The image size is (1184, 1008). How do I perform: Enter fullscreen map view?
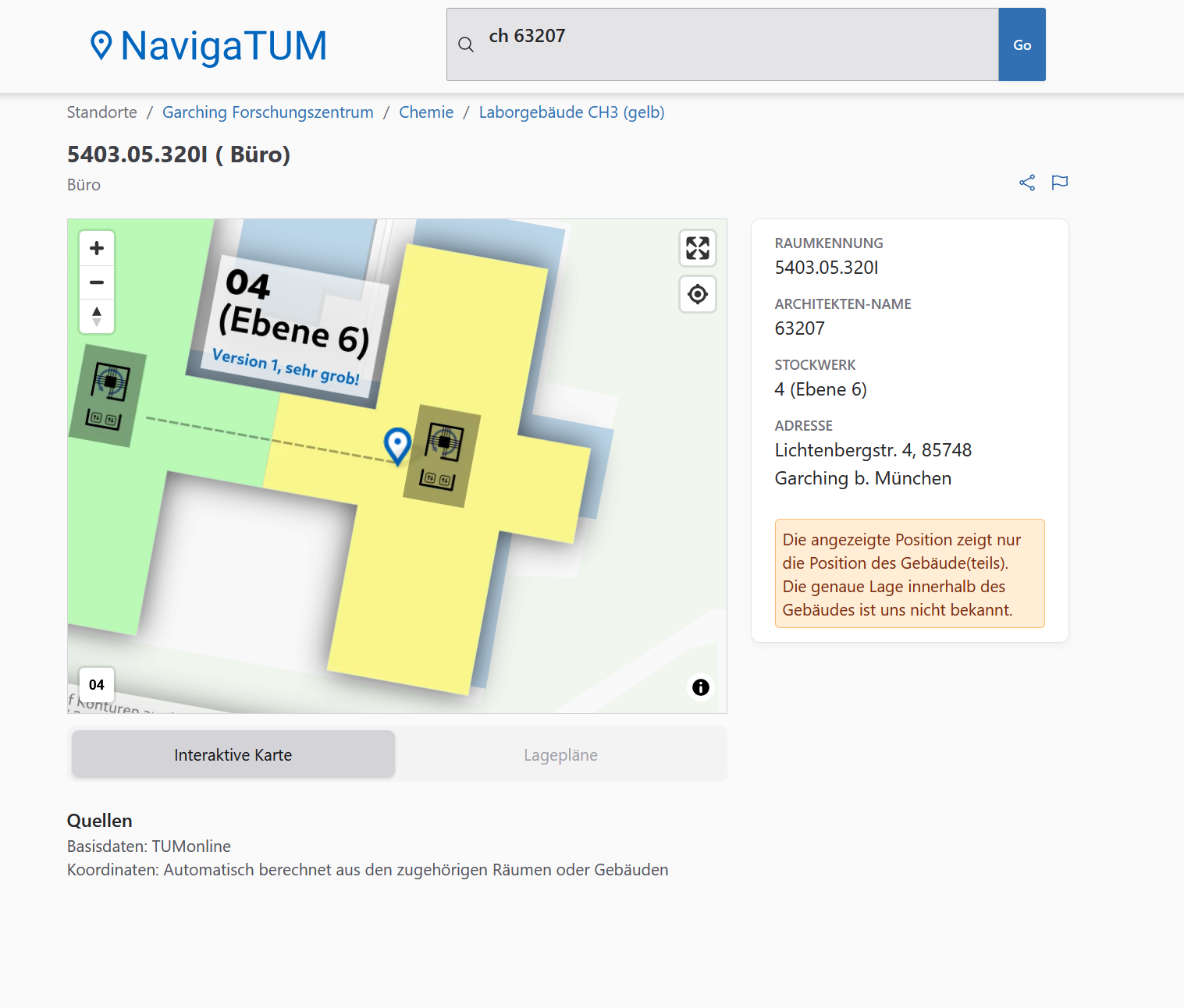coord(697,248)
